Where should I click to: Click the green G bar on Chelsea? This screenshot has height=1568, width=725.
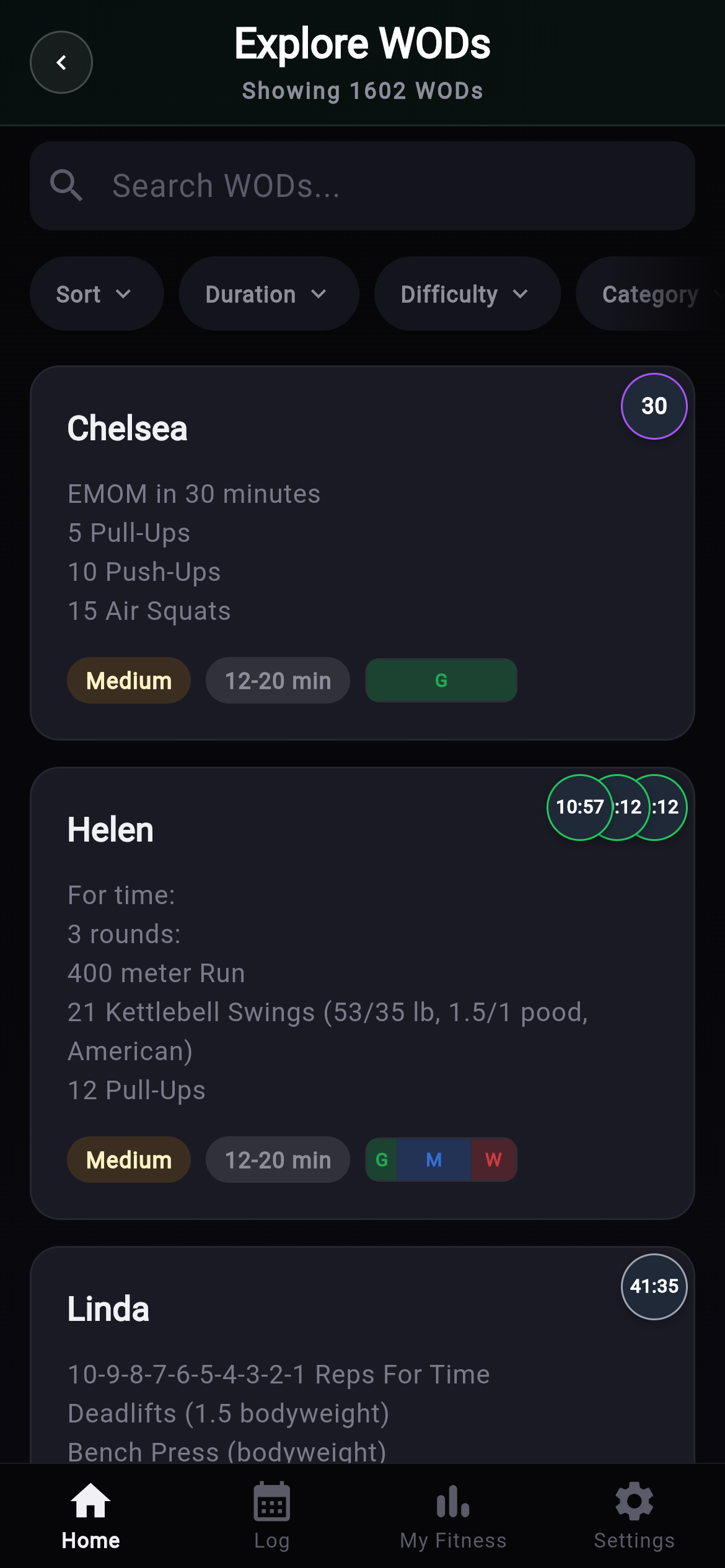(x=441, y=681)
